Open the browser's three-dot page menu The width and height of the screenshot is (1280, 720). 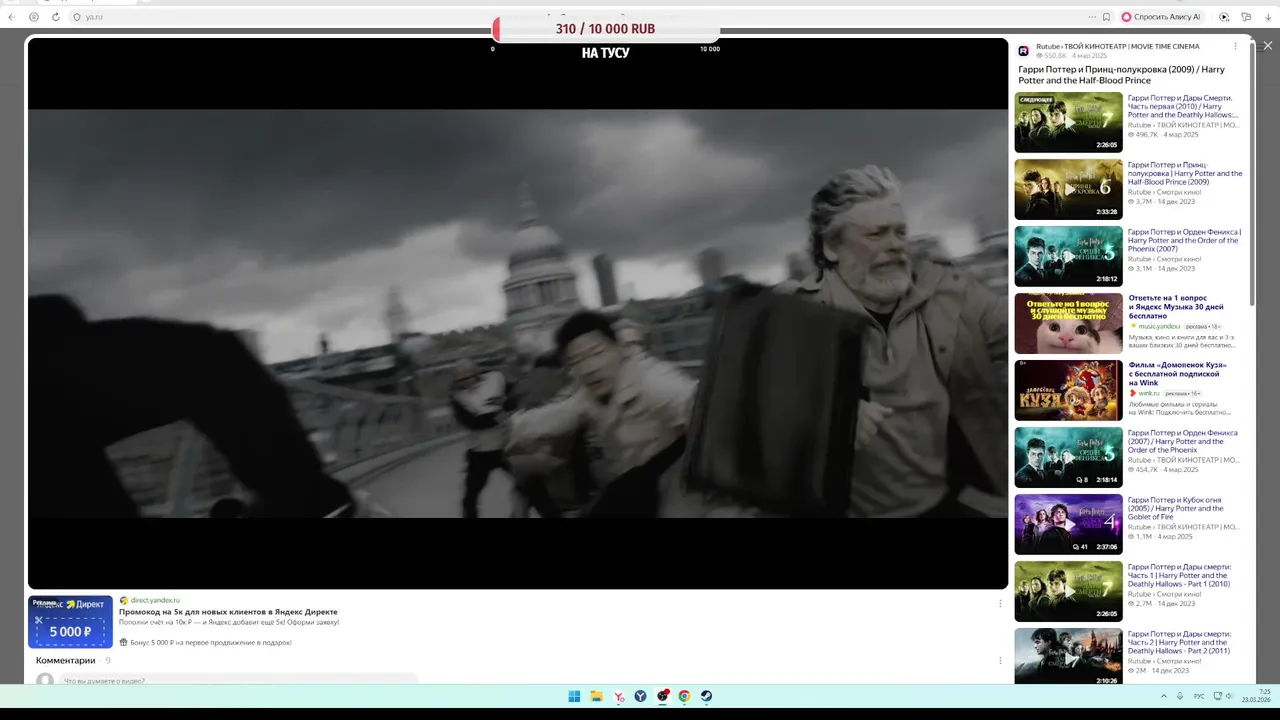(1092, 17)
